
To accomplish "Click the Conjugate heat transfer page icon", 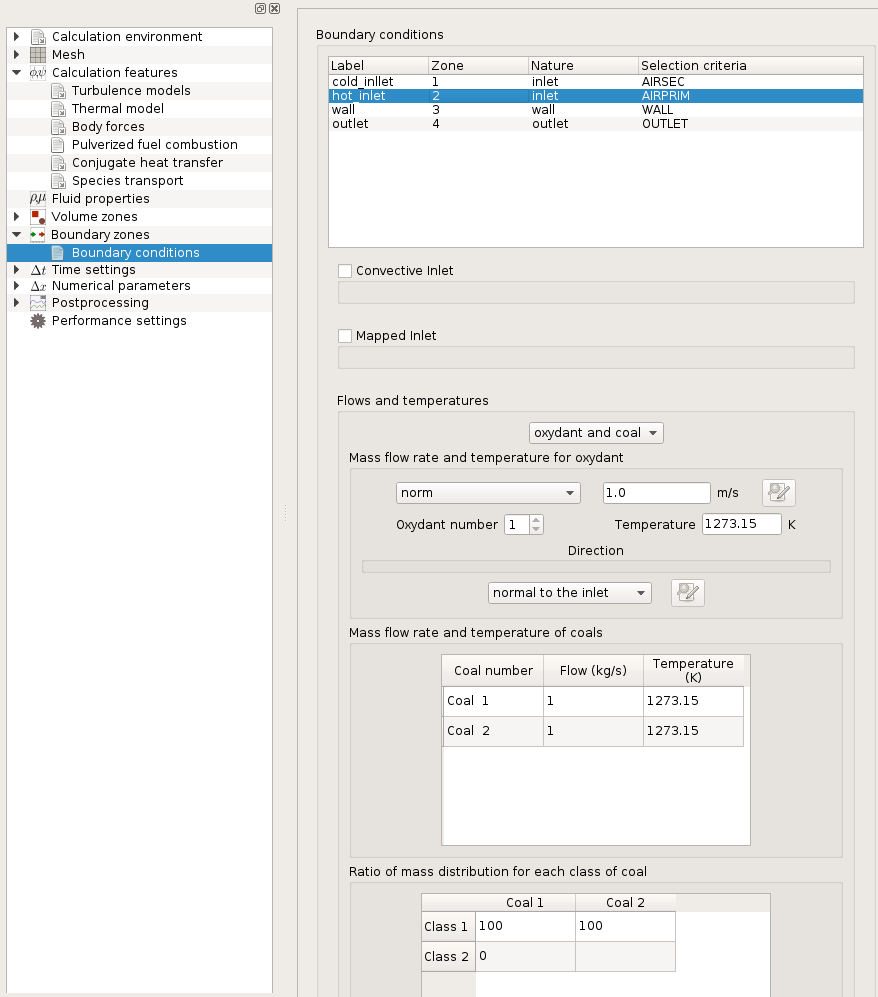I will click(58, 163).
